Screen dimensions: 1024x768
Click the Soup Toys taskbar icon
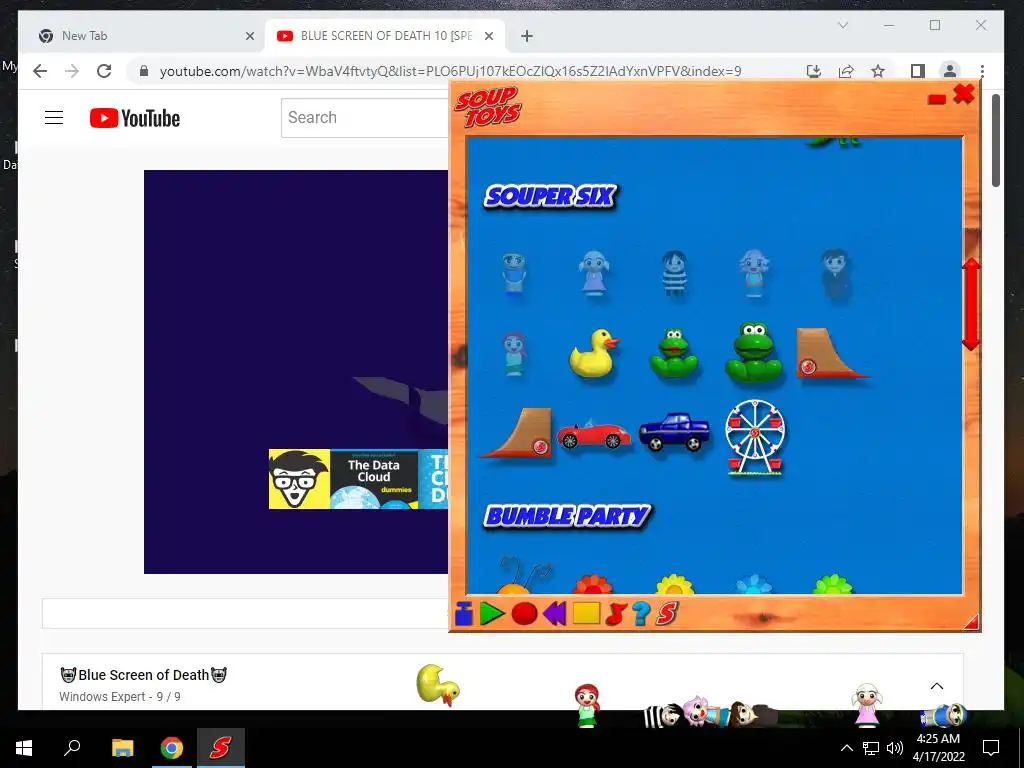221,748
